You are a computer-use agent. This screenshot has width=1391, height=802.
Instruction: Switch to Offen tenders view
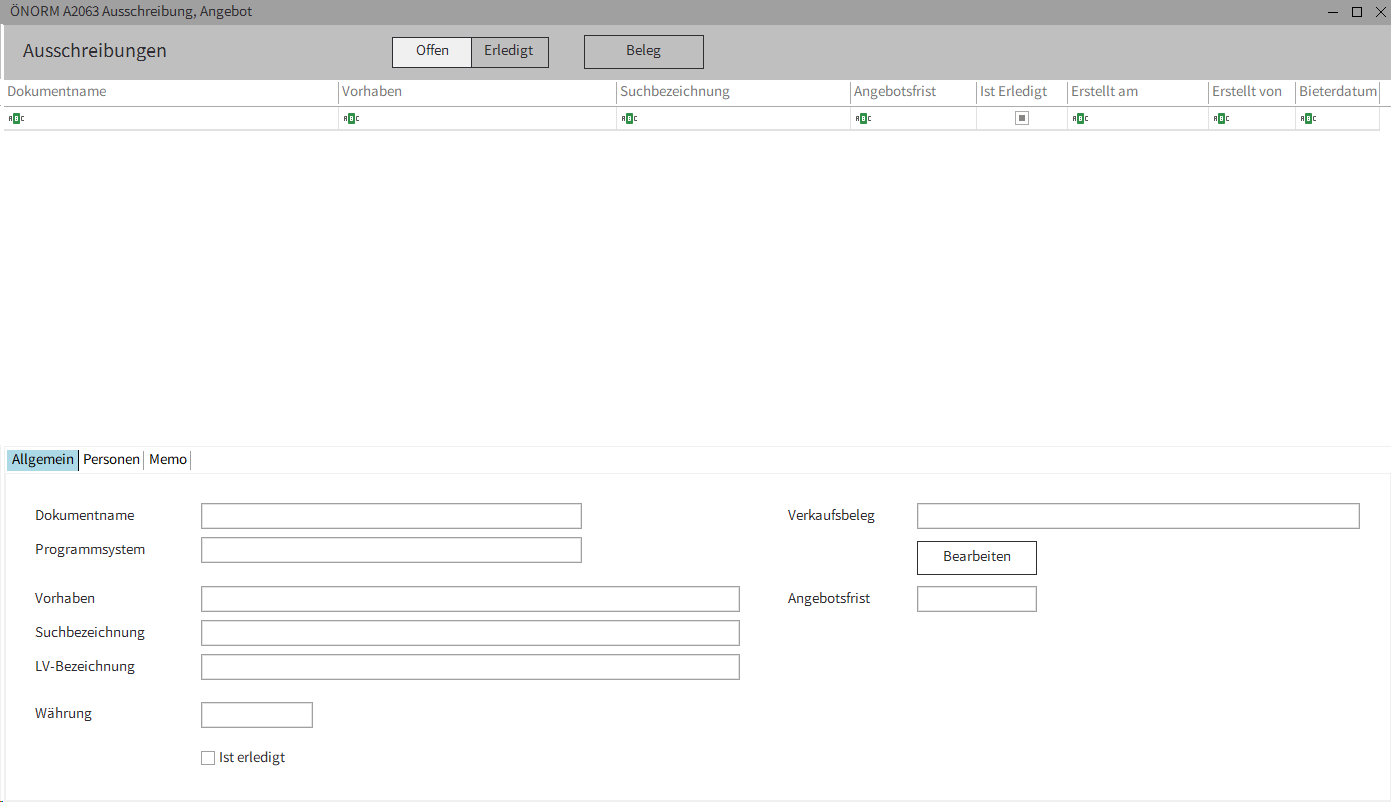pyautogui.click(x=432, y=51)
